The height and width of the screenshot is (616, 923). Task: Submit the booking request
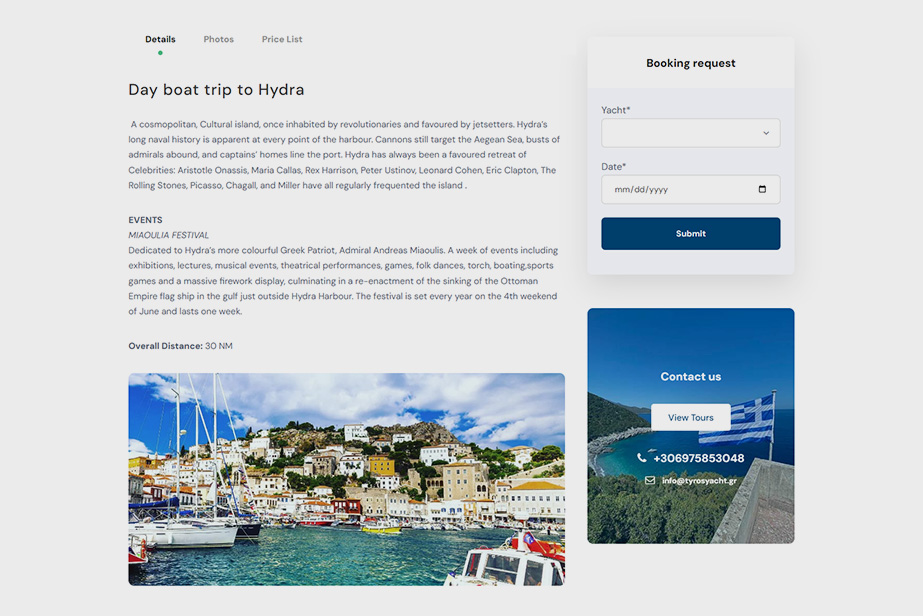coord(690,234)
